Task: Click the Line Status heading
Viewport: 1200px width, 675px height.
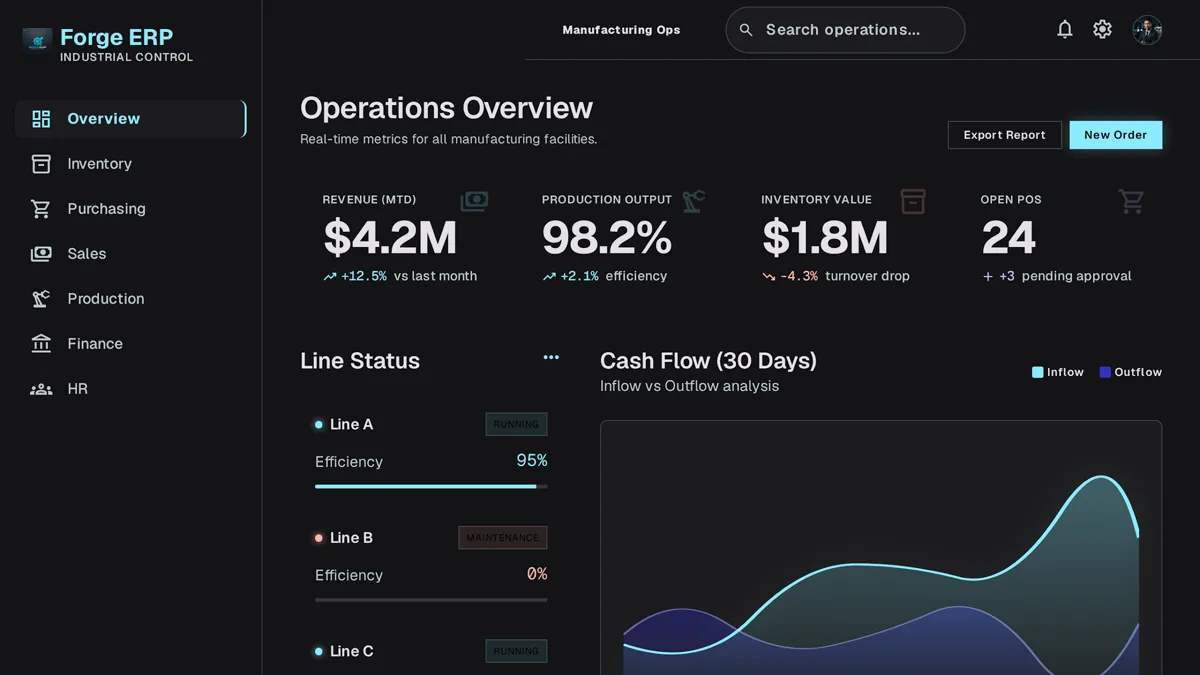Action: point(360,361)
